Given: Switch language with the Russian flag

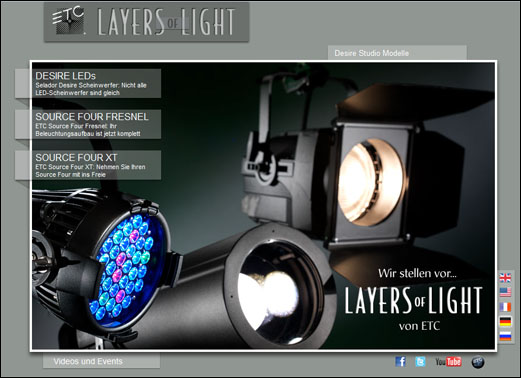Looking at the screenshot, I should click(x=505, y=336).
